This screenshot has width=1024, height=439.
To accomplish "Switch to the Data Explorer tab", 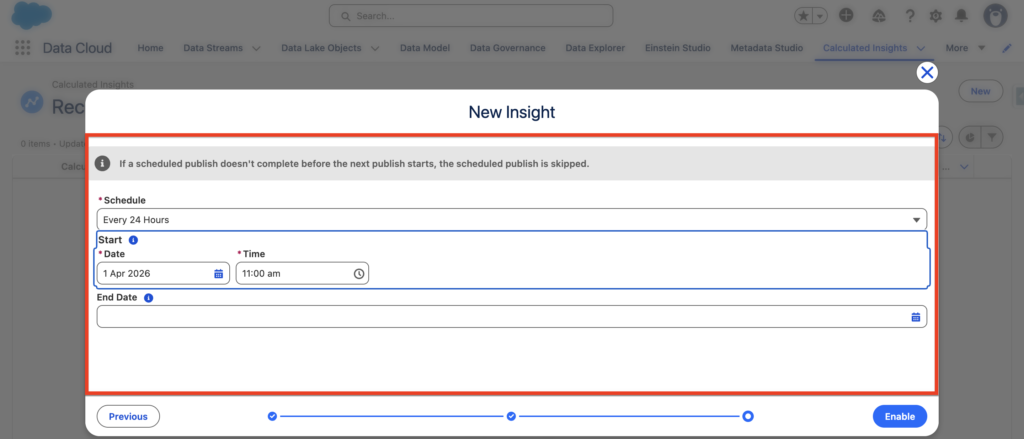I will tap(596, 48).
